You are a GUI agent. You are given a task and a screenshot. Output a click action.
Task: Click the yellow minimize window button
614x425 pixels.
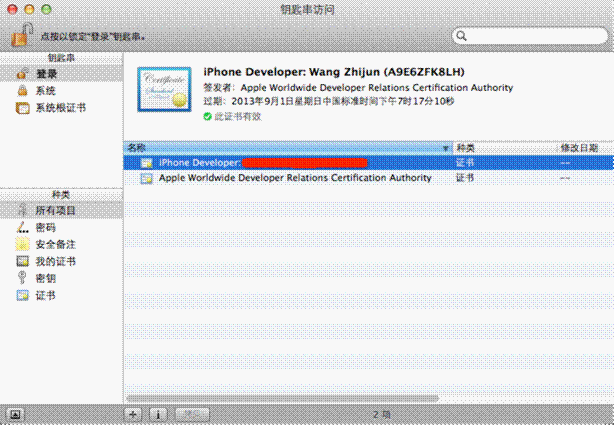pos(29,9)
